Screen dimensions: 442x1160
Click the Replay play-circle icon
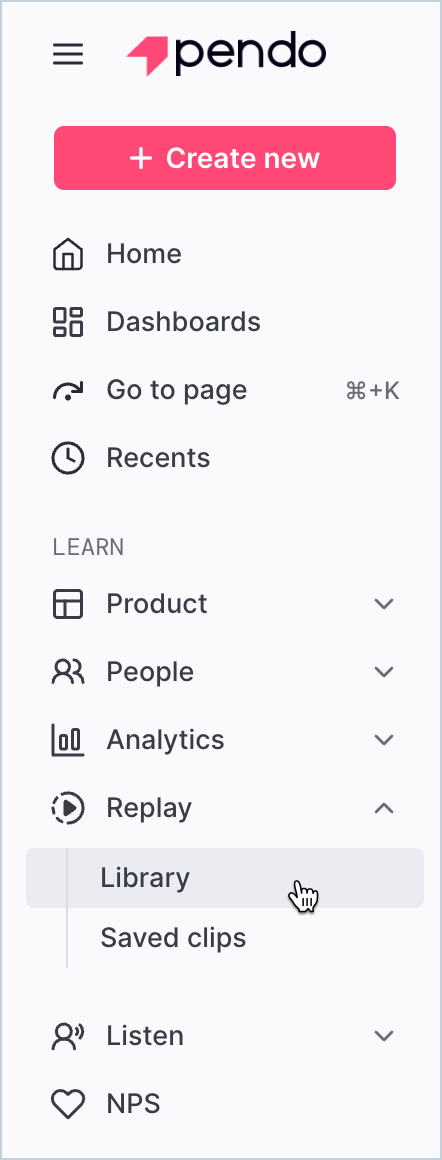[x=68, y=808]
